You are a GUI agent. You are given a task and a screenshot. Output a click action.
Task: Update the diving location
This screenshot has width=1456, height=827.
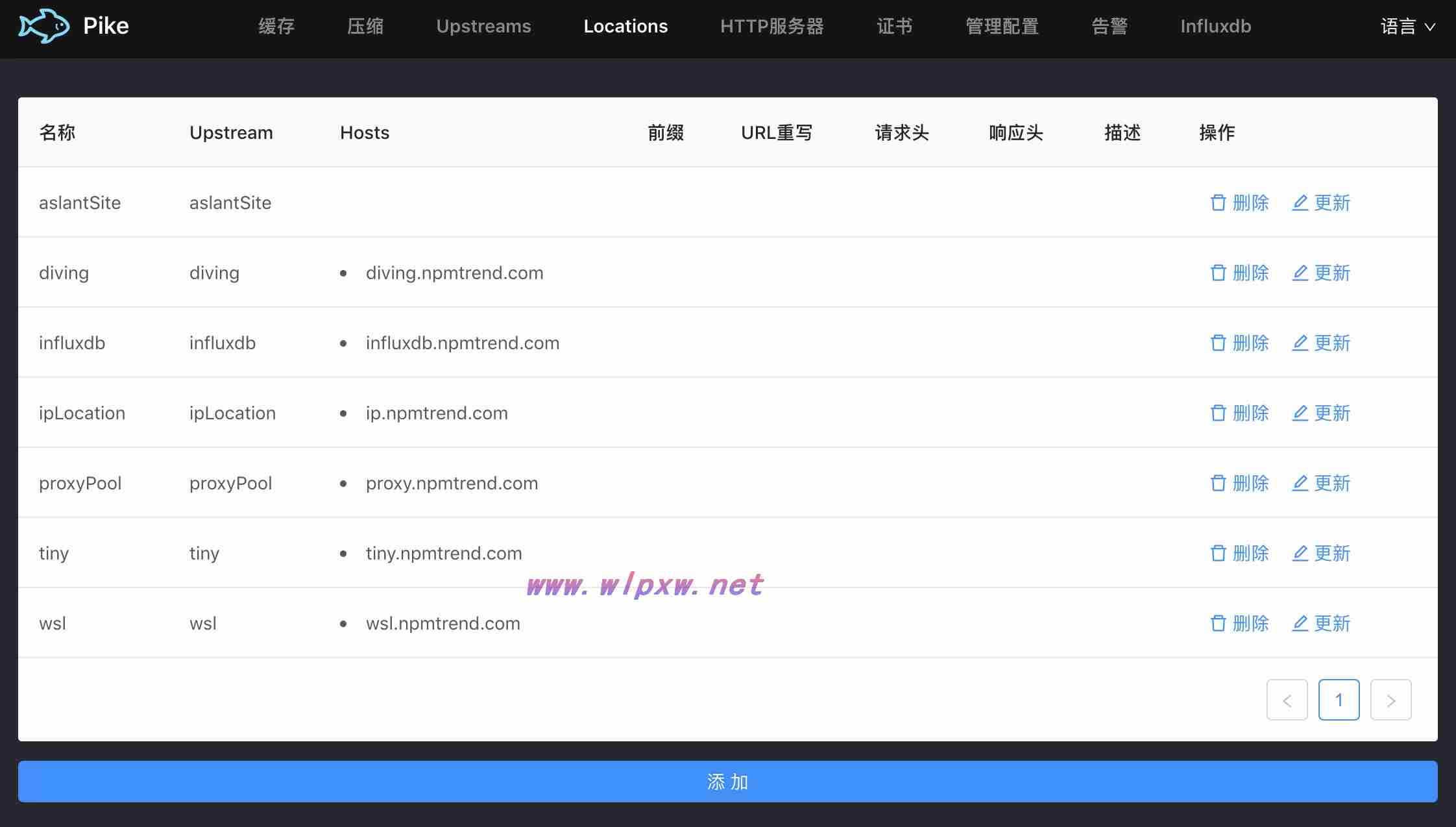tap(1321, 273)
